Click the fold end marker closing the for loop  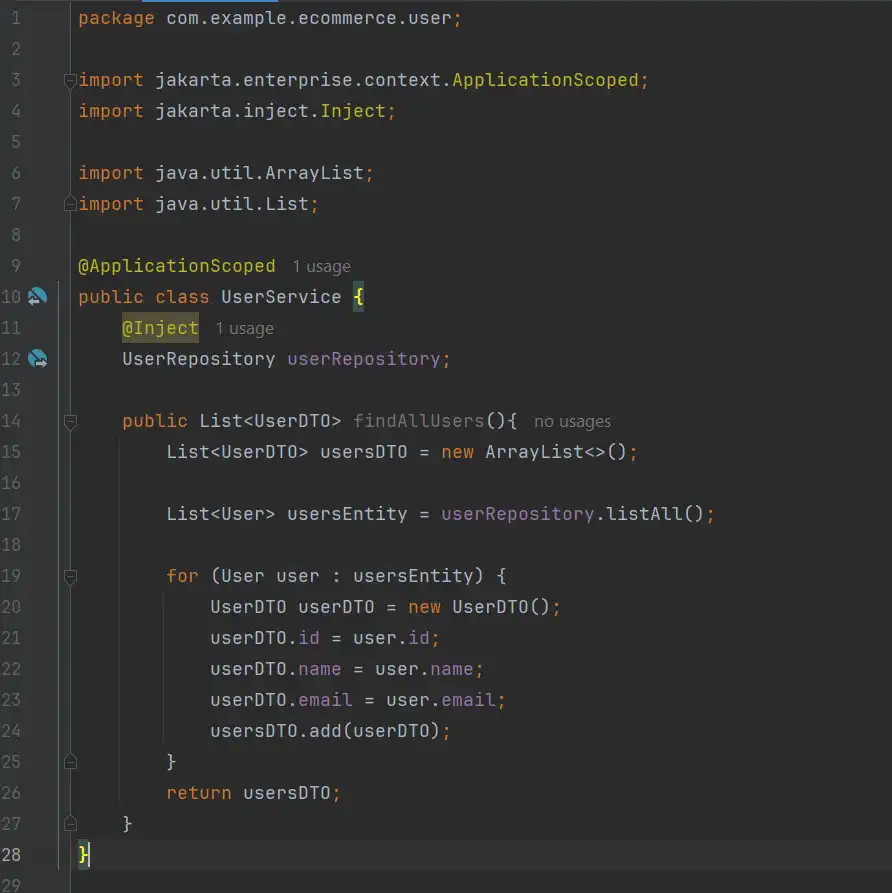pos(70,761)
